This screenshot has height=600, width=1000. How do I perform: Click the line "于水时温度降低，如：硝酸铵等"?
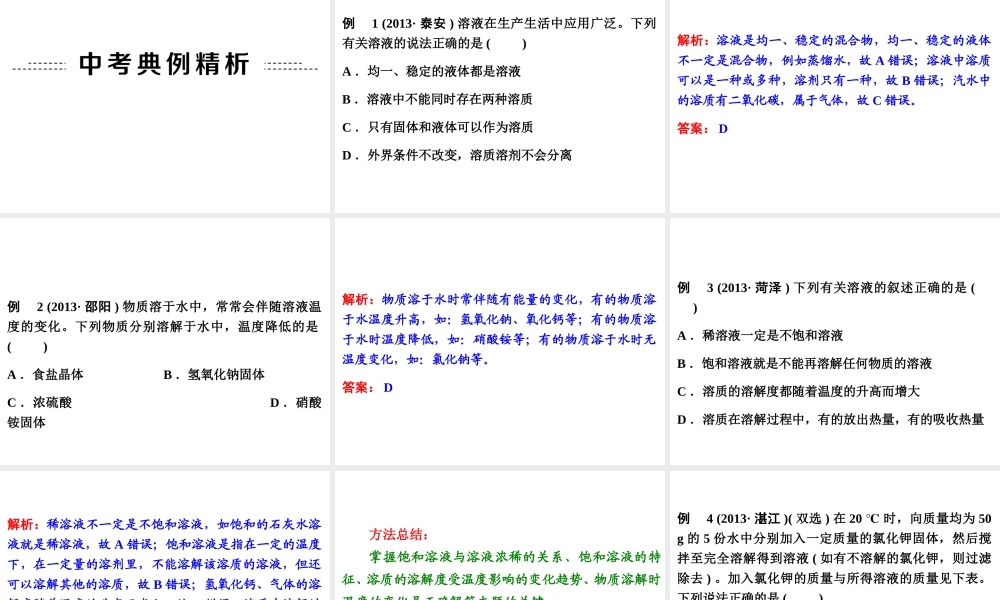[434, 339]
